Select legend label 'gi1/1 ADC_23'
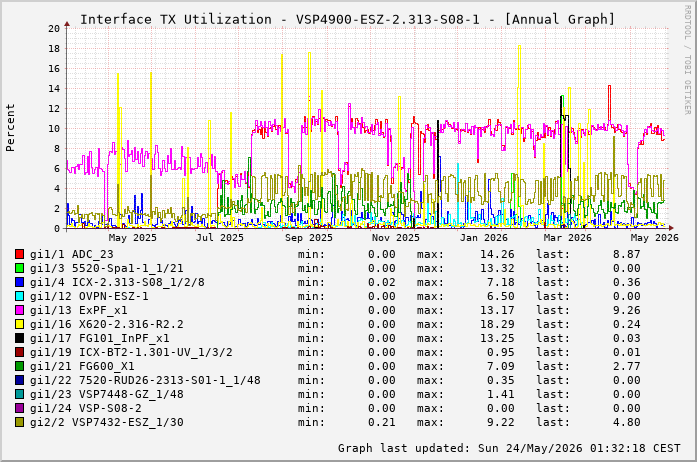The image size is (697, 462). 72,254
